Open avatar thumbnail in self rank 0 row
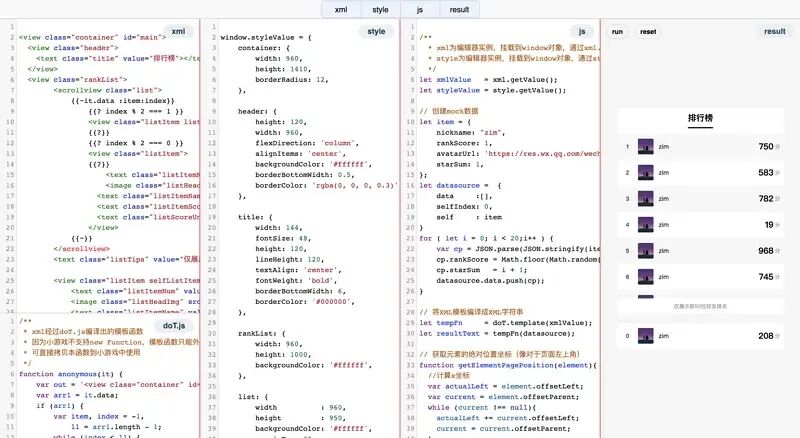This screenshot has height=438, width=800. tap(645, 336)
